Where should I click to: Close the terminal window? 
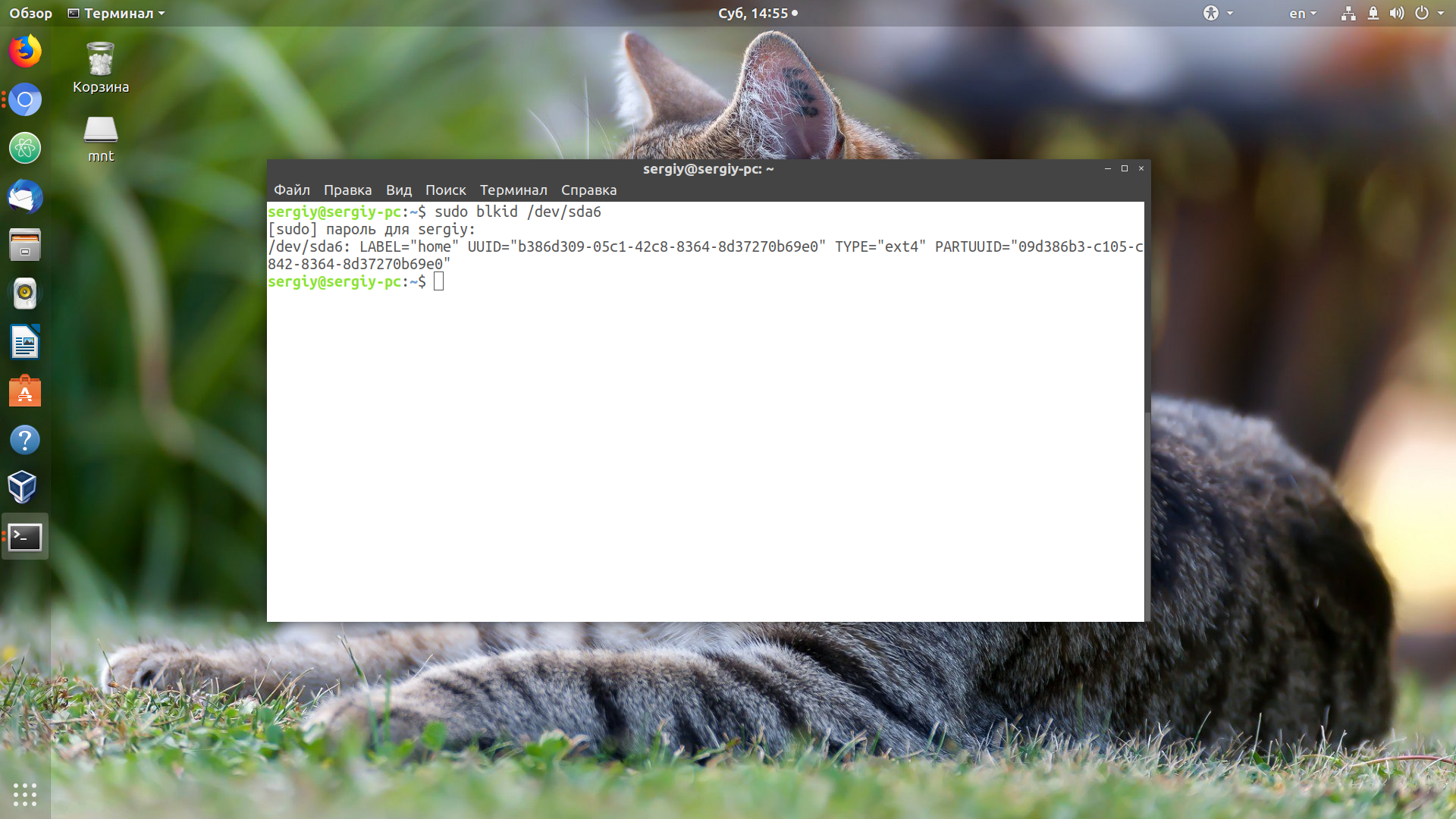coord(1141,168)
